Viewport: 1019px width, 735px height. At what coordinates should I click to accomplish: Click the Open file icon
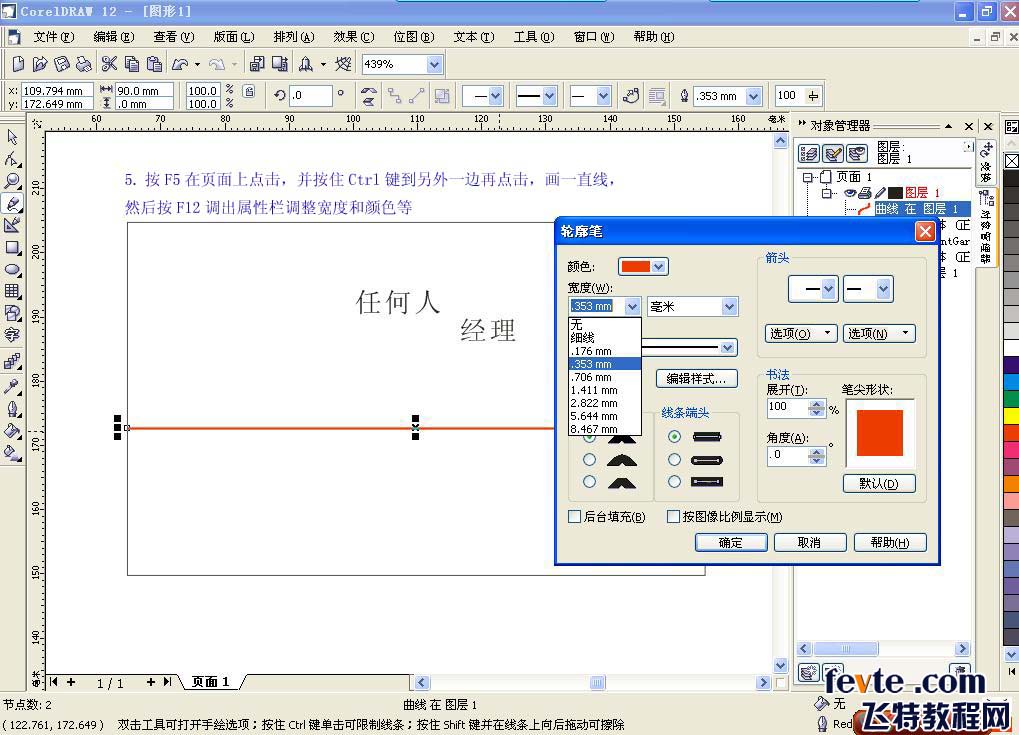tap(40, 64)
